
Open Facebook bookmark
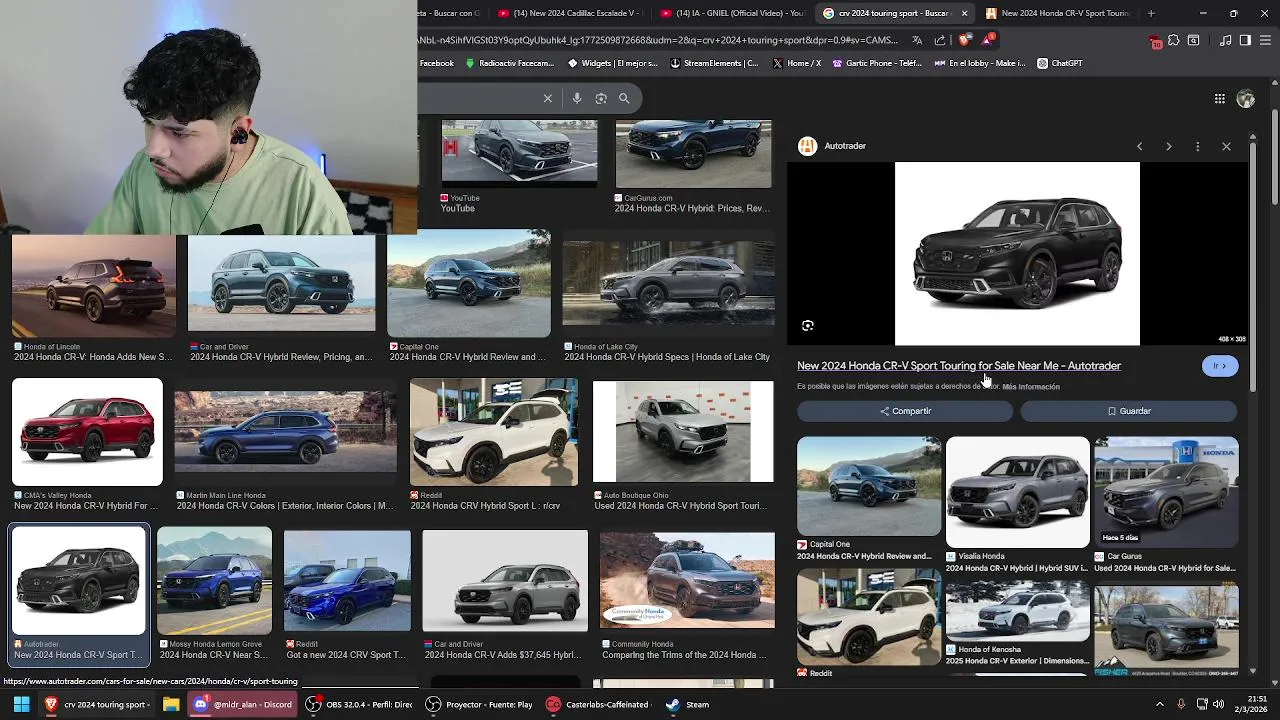[436, 63]
